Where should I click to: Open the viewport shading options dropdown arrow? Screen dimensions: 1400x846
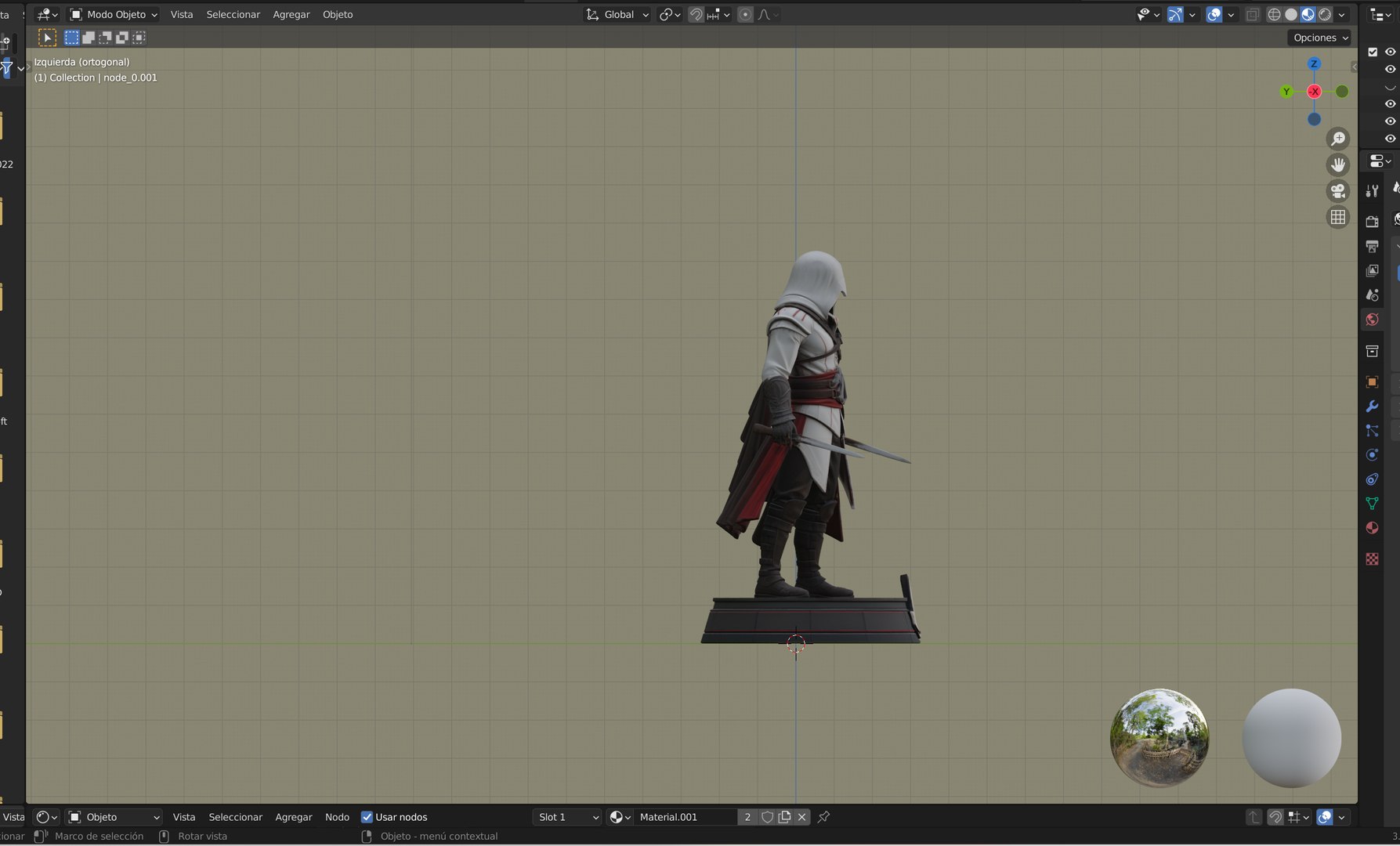(1342, 15)
